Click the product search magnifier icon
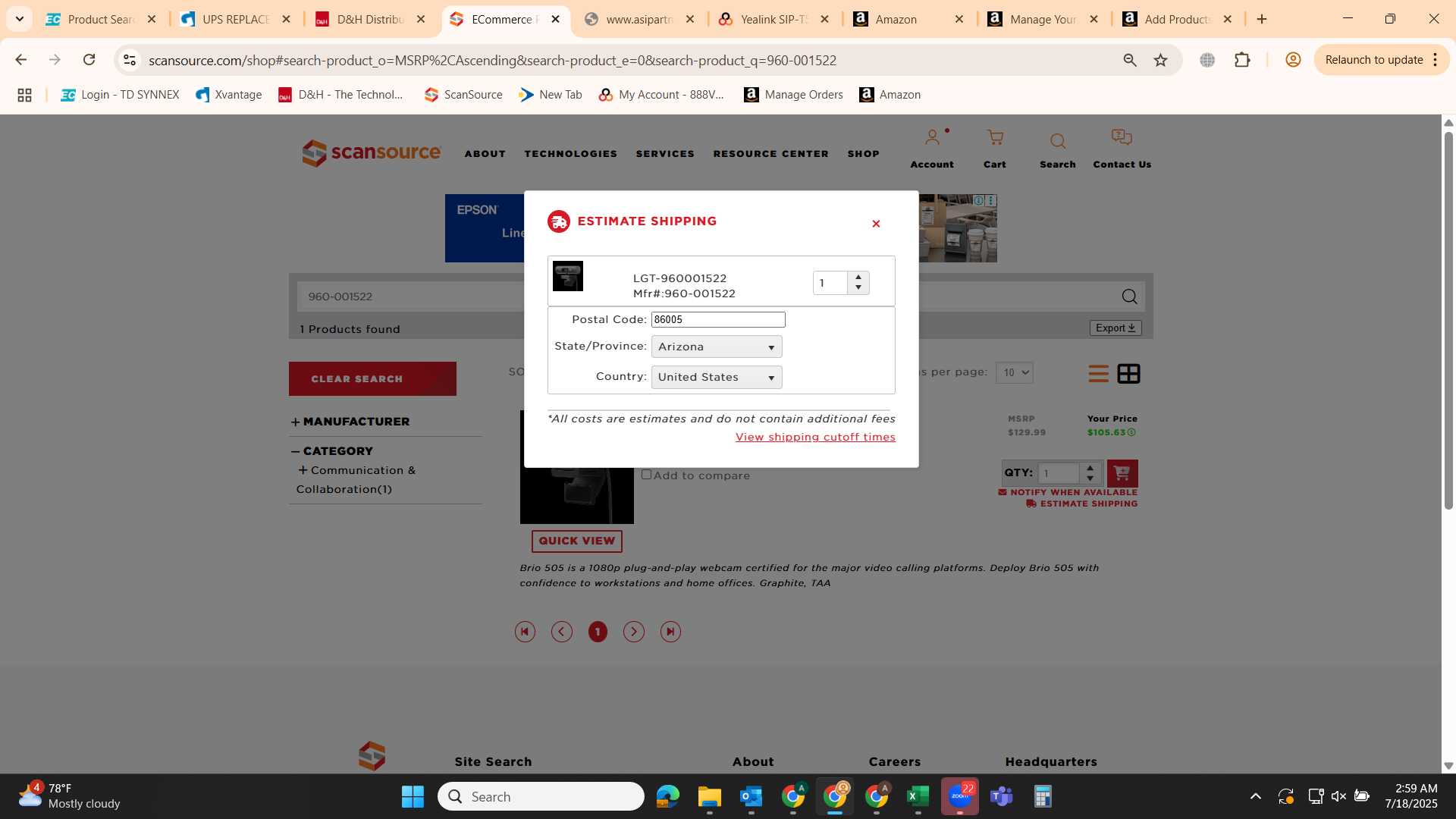Screen dimensions: 1456x819 pos(1129,297)
